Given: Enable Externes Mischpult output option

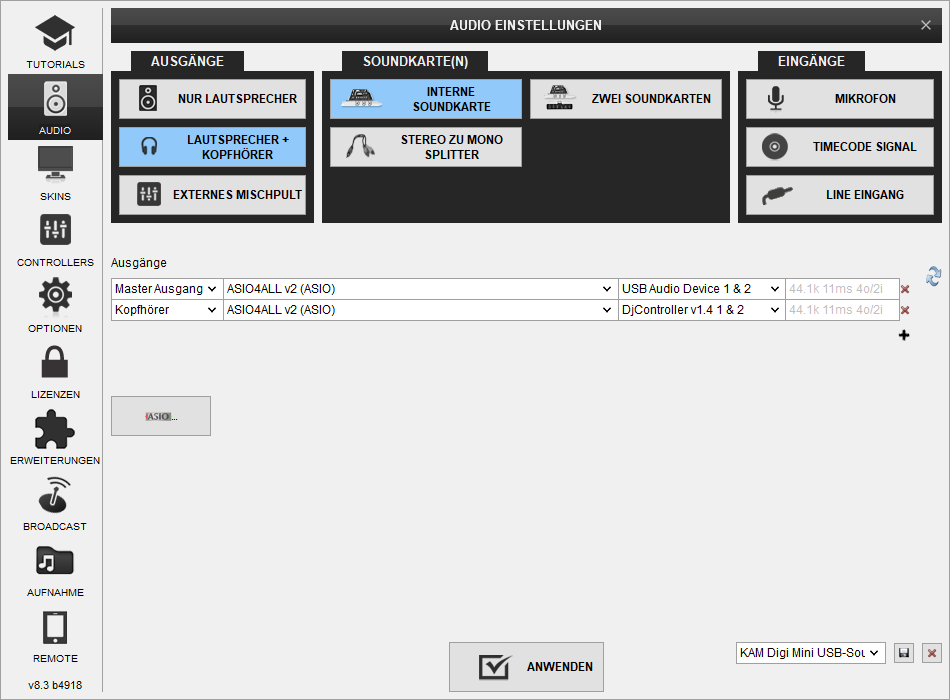Looking at the screenshot, I should (x=212, y=195).
